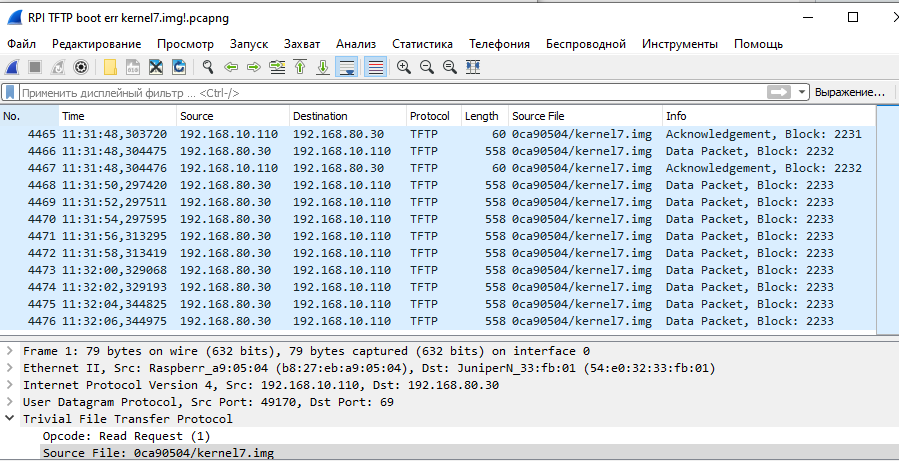The image size is (899, 461).
Task: Select packet number 4476
Action: 438,321
